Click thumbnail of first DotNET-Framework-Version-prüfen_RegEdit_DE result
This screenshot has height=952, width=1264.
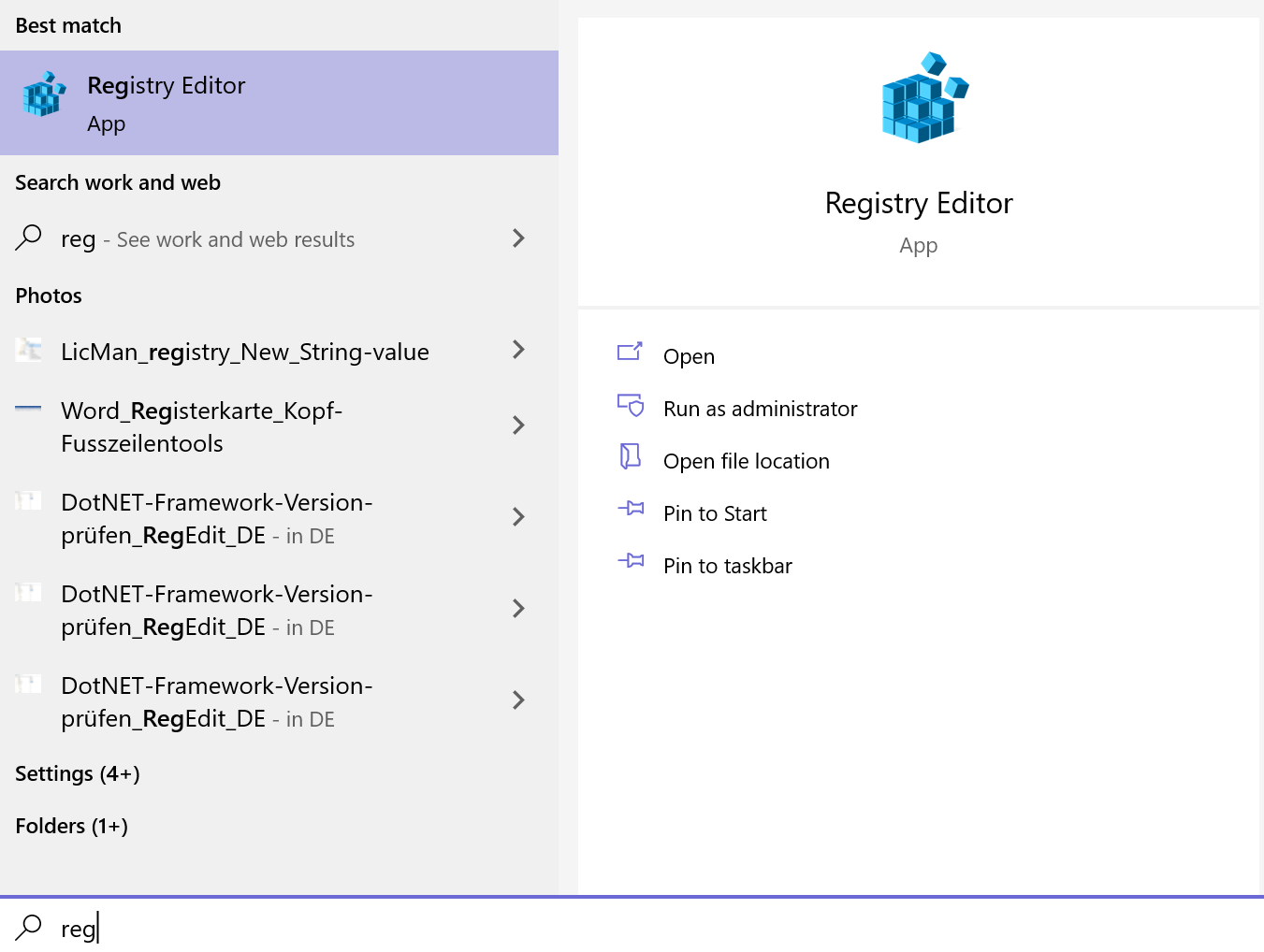(x=29, y=500)
